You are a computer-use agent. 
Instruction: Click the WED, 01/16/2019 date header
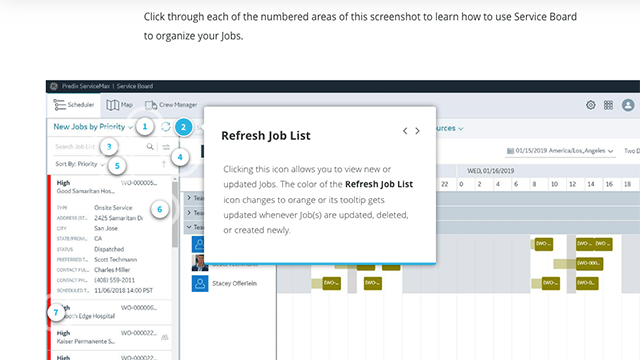(491, 171)
